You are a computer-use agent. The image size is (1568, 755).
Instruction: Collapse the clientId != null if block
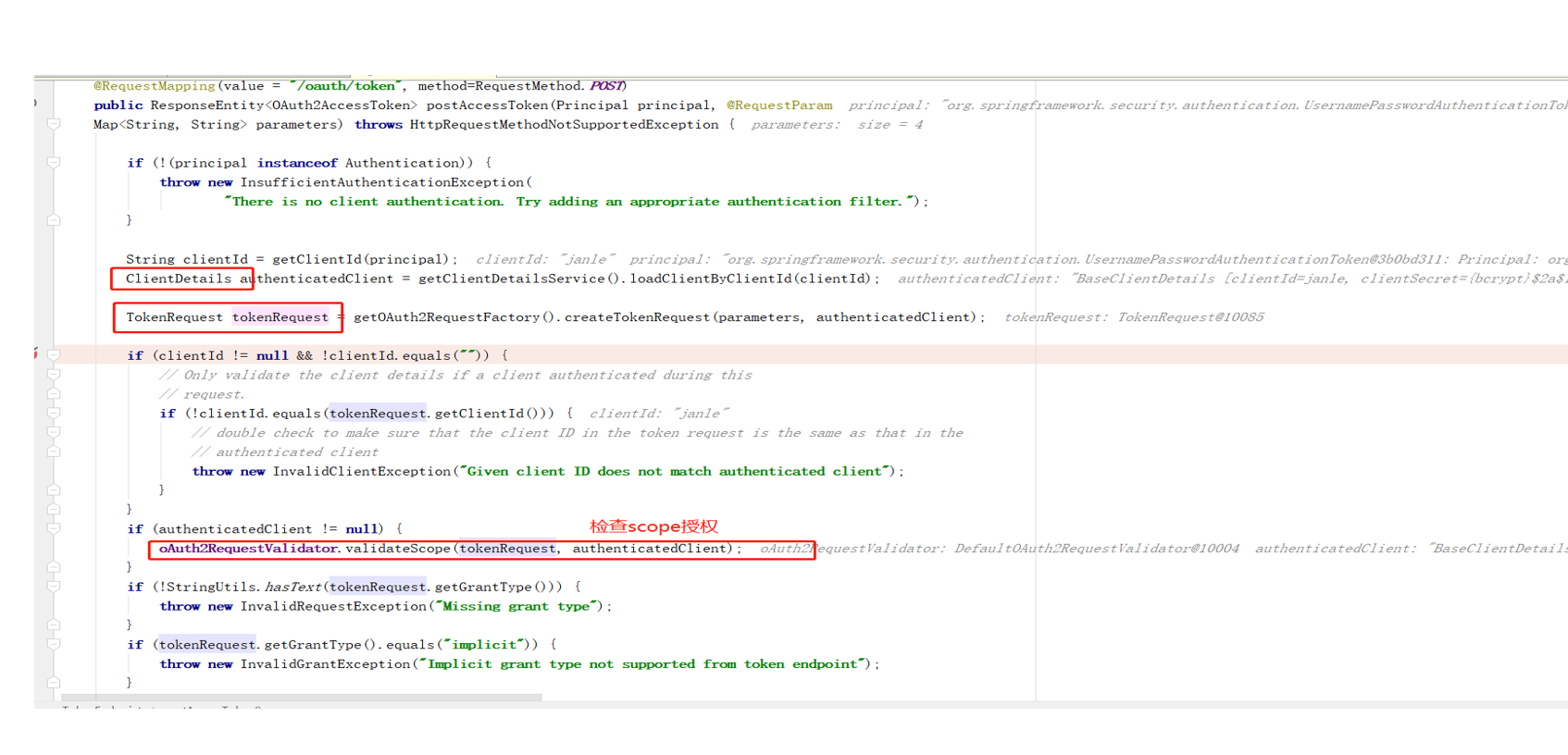[x=54, y=355]
